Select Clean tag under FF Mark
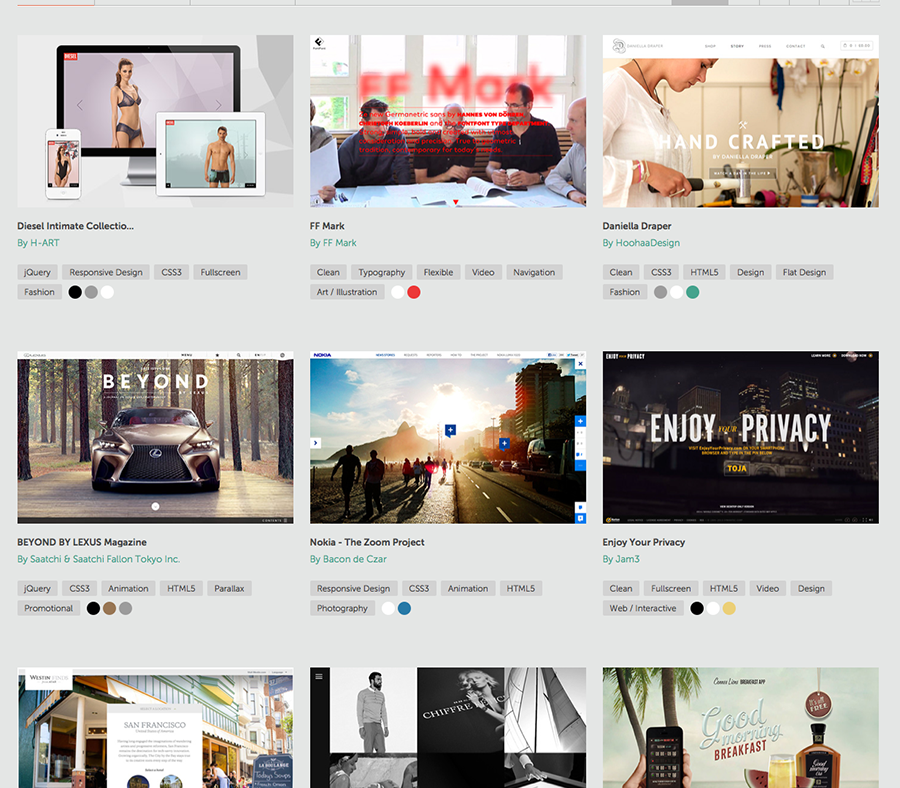The image size is (900, 788). coord(328,272)
